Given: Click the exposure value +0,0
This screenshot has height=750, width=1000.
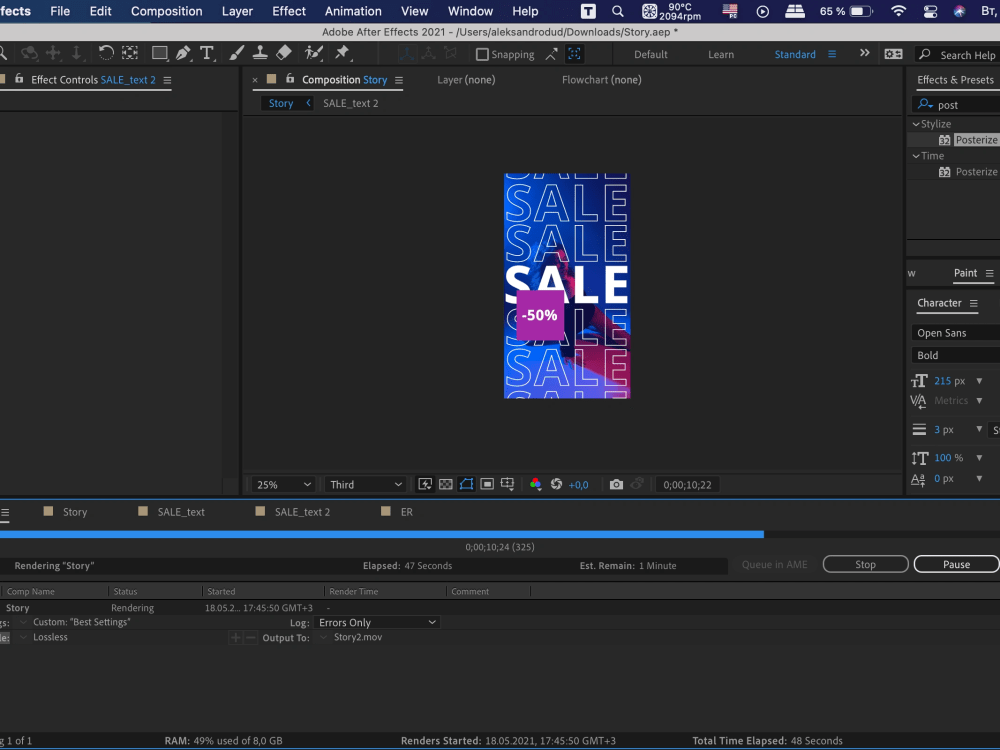Looking at the screenshot, I should point(578,485).
